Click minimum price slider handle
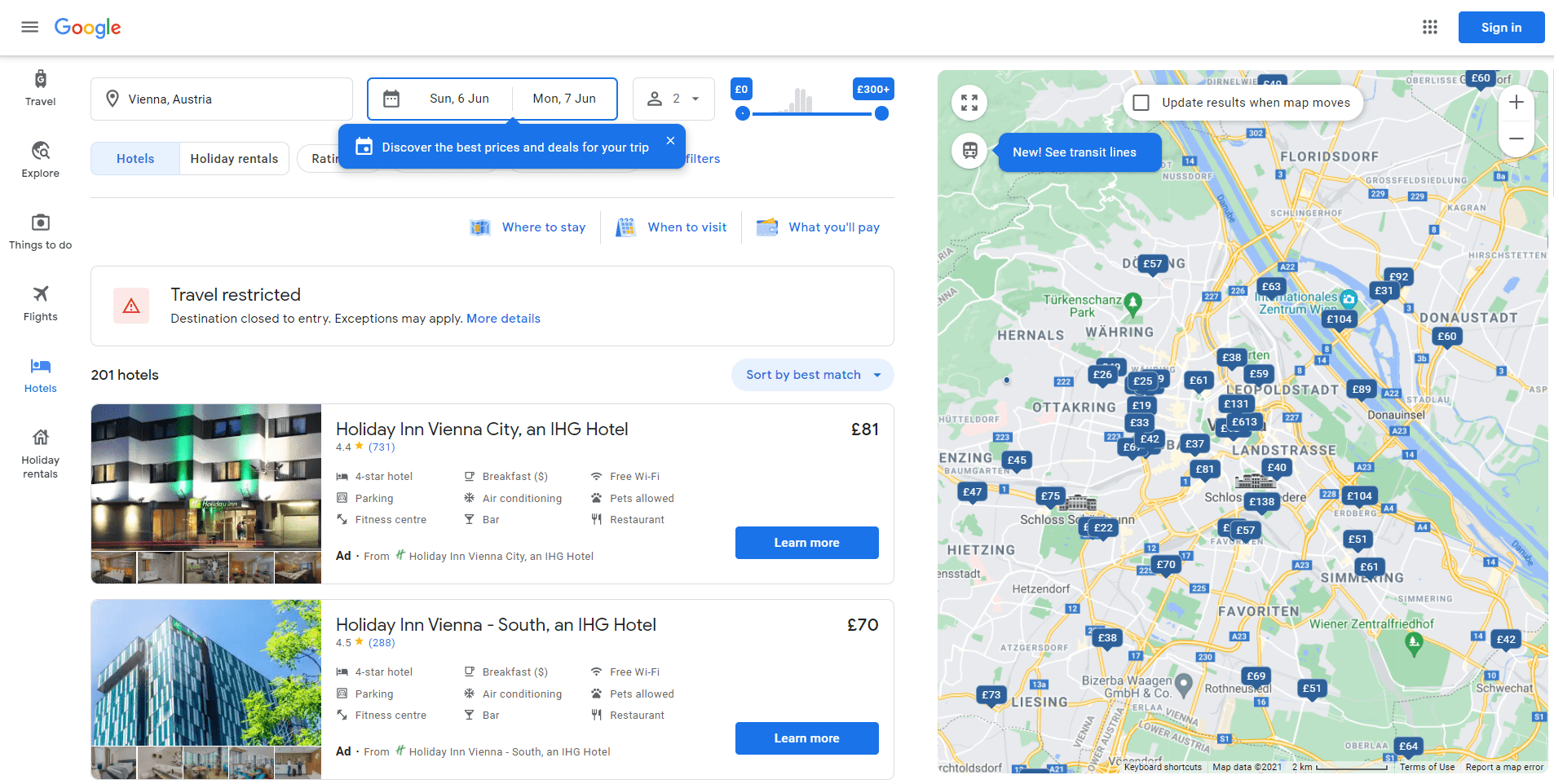 click(742, 114)
